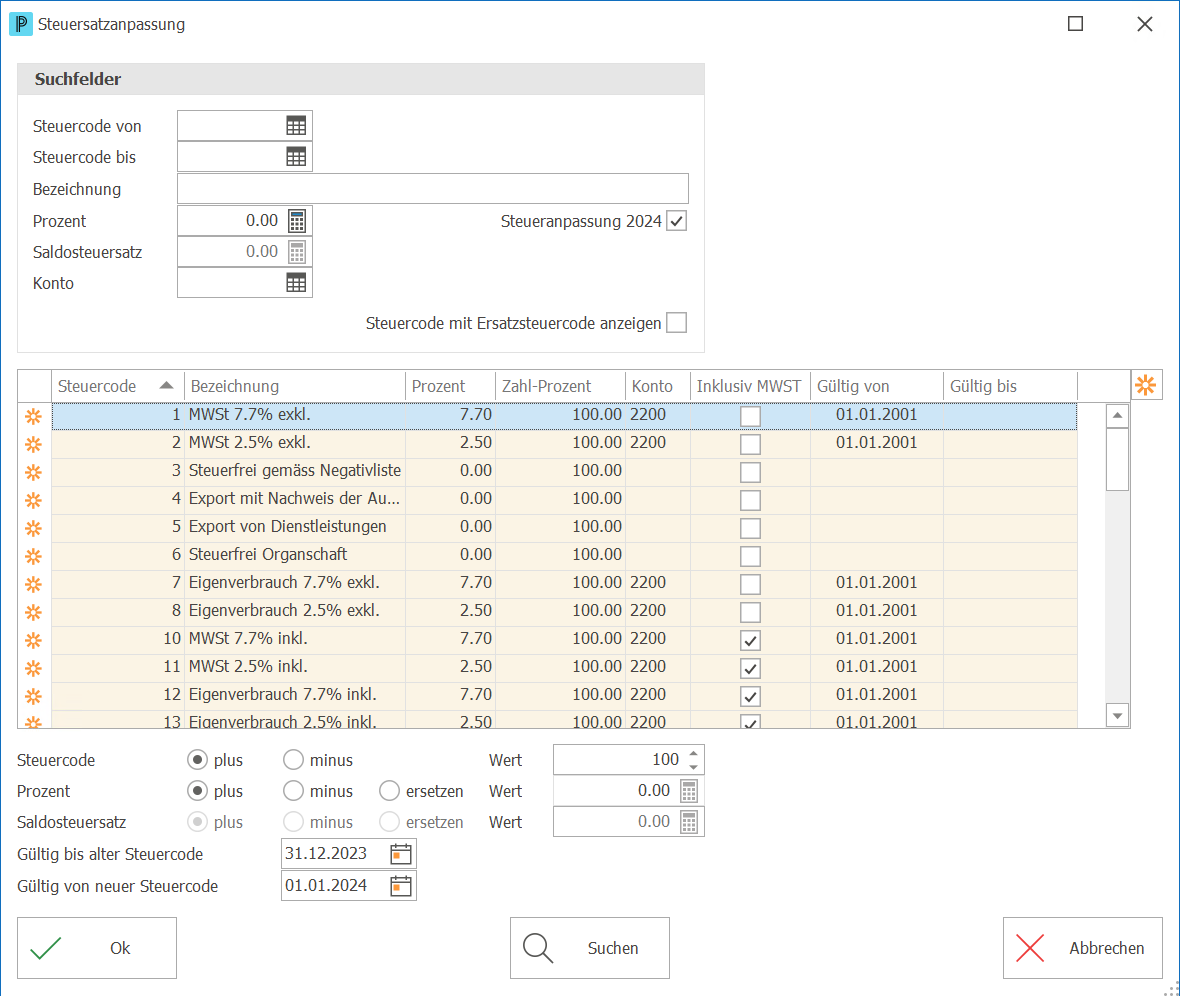Uncheck Steueranpassung 2024 checkbox

click(677, 221)
